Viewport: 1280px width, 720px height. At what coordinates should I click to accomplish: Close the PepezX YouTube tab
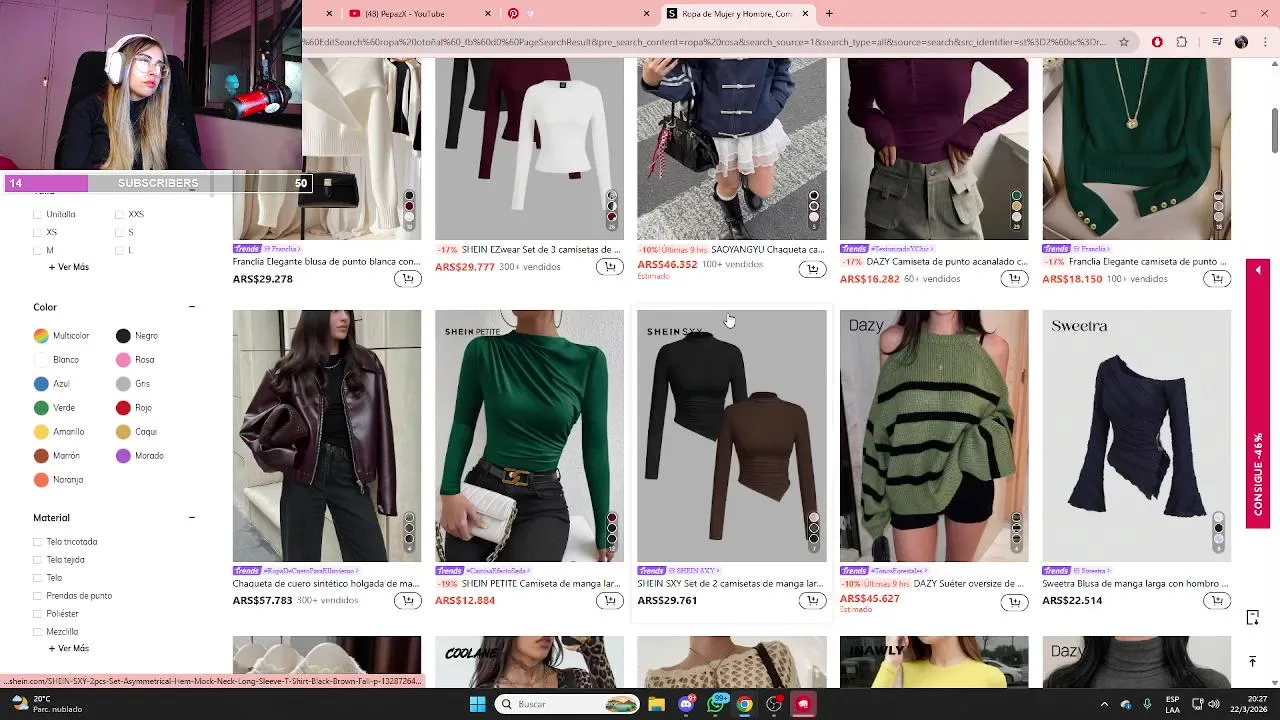click(488, 13)
